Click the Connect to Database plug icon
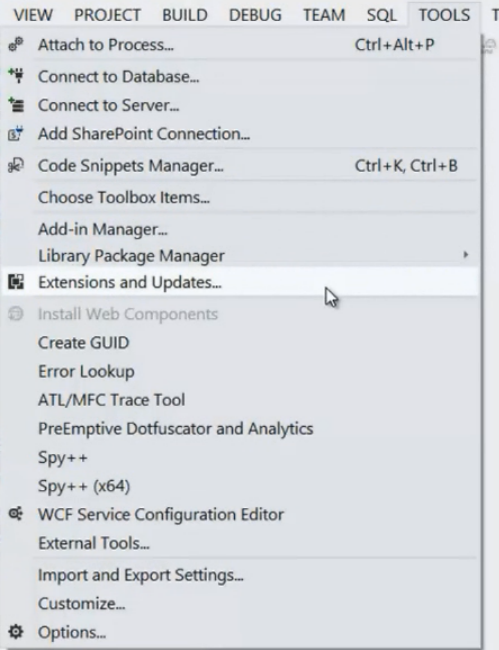Viewport: 499px width, 650px height. [x=16, y=76]
